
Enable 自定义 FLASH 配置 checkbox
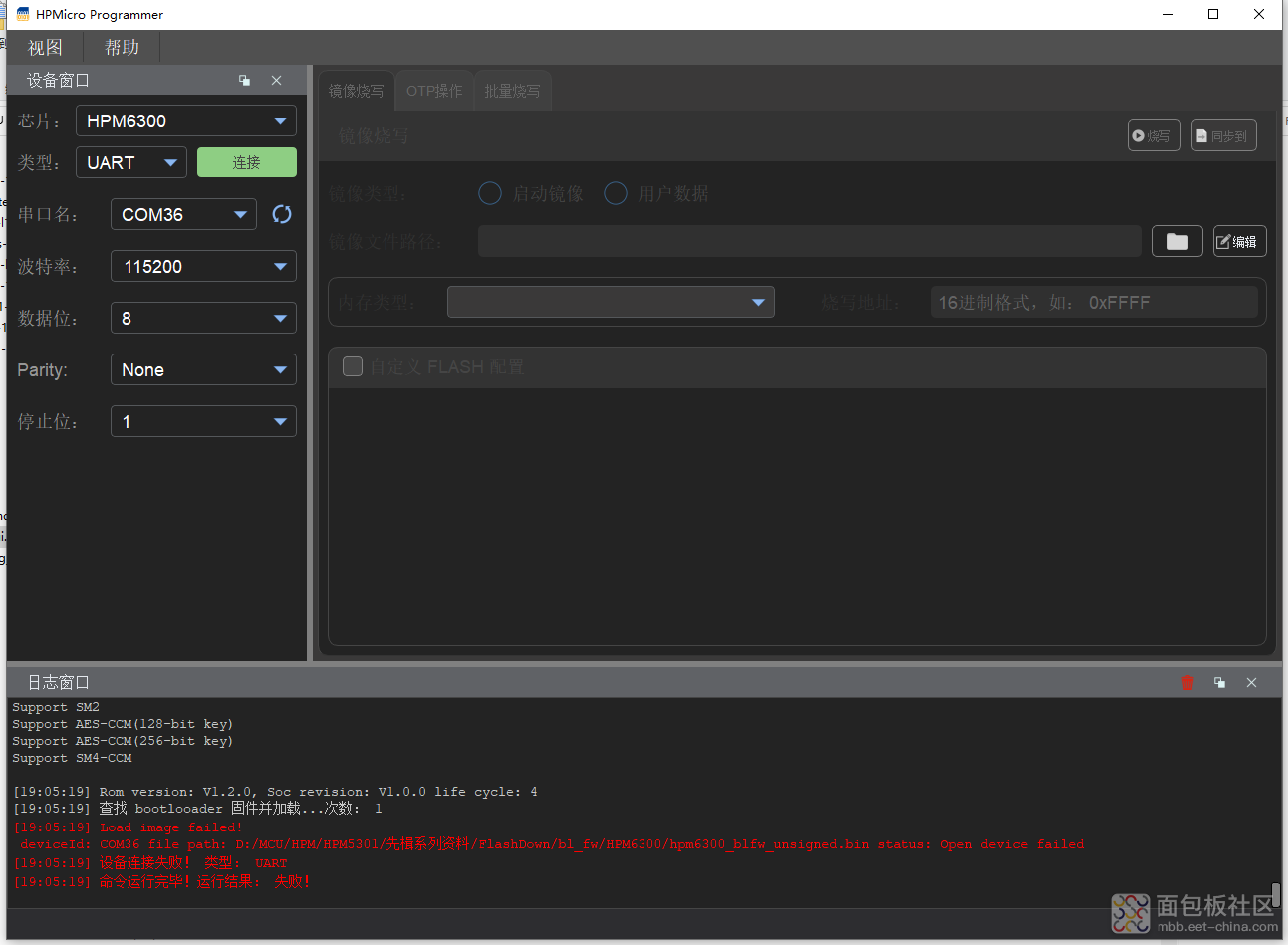[353, 366]
